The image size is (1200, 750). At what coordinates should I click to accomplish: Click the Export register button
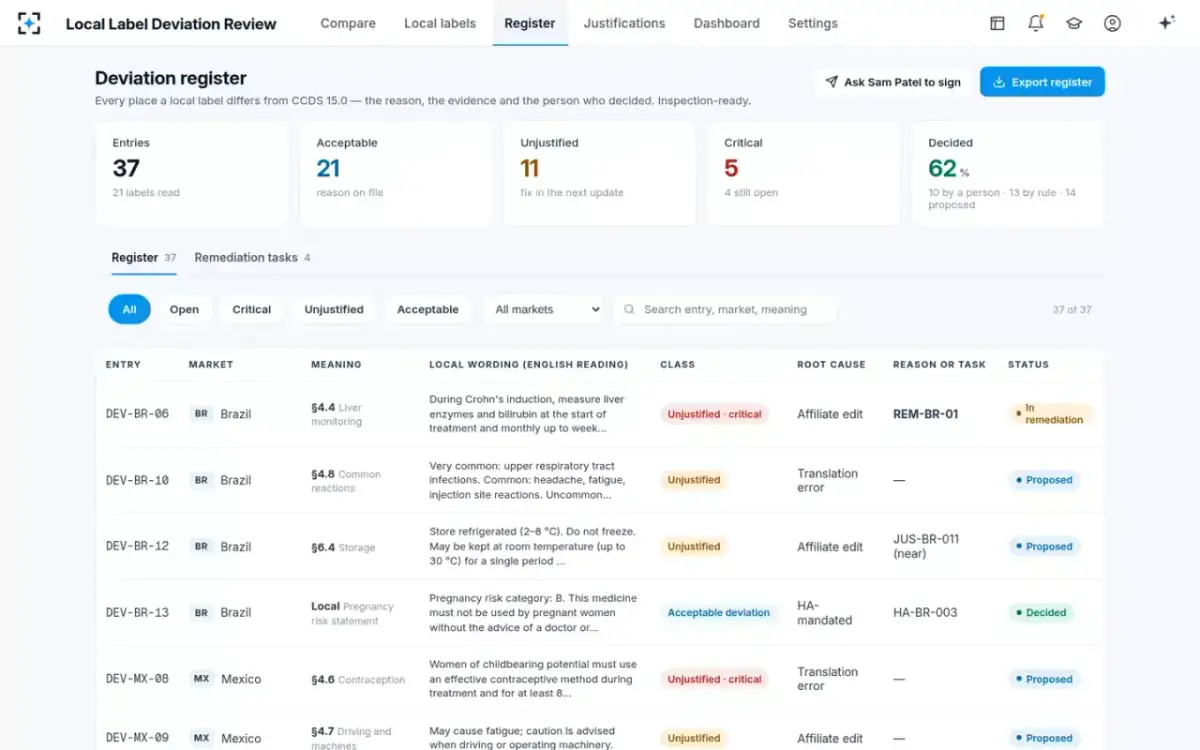(1042, 82)
